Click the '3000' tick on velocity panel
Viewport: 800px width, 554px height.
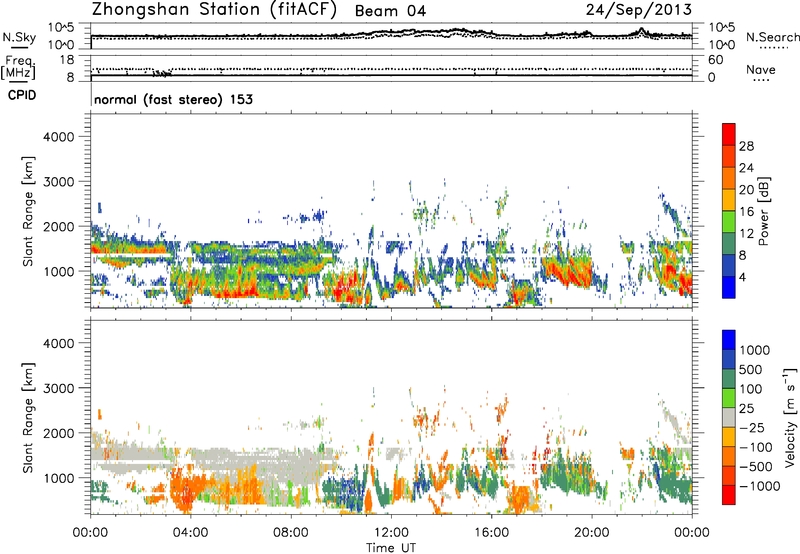(59, 388)
